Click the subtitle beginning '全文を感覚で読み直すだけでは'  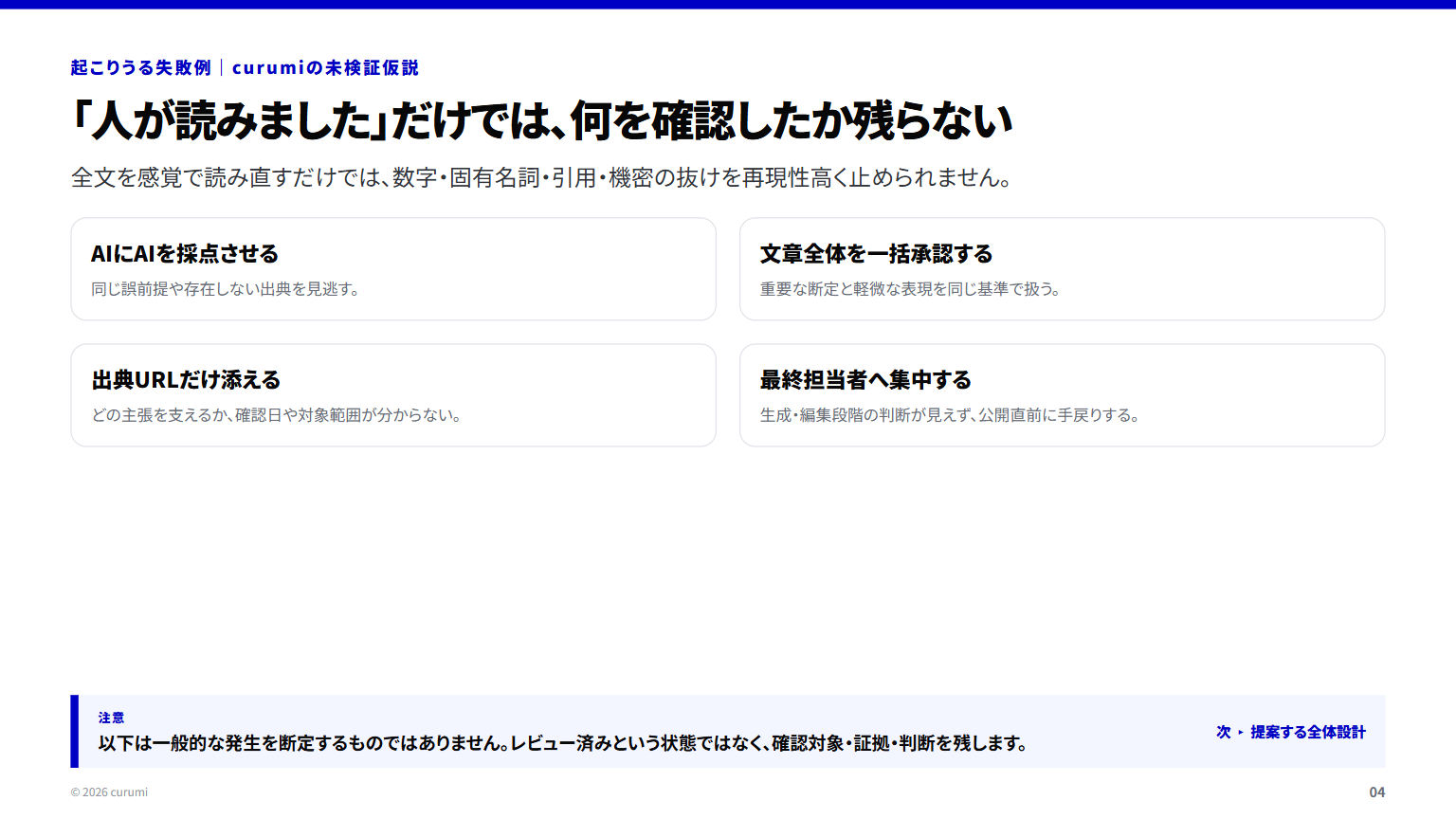point(542,177)
